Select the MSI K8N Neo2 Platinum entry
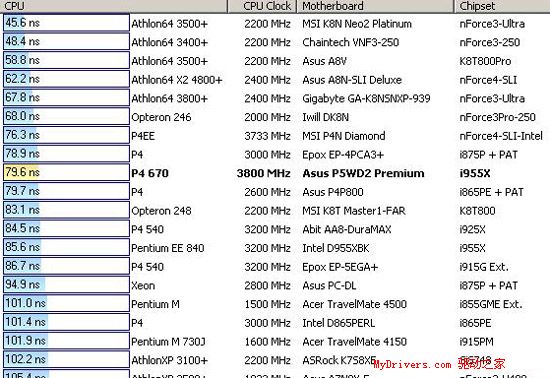This screenshot has height=378, width=550. tap(357, 24)
